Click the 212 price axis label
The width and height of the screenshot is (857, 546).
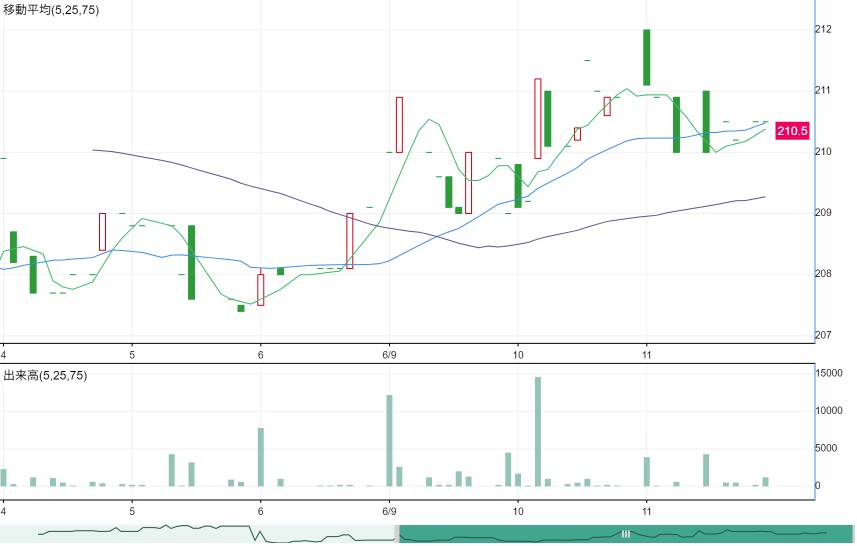point(823,29)
